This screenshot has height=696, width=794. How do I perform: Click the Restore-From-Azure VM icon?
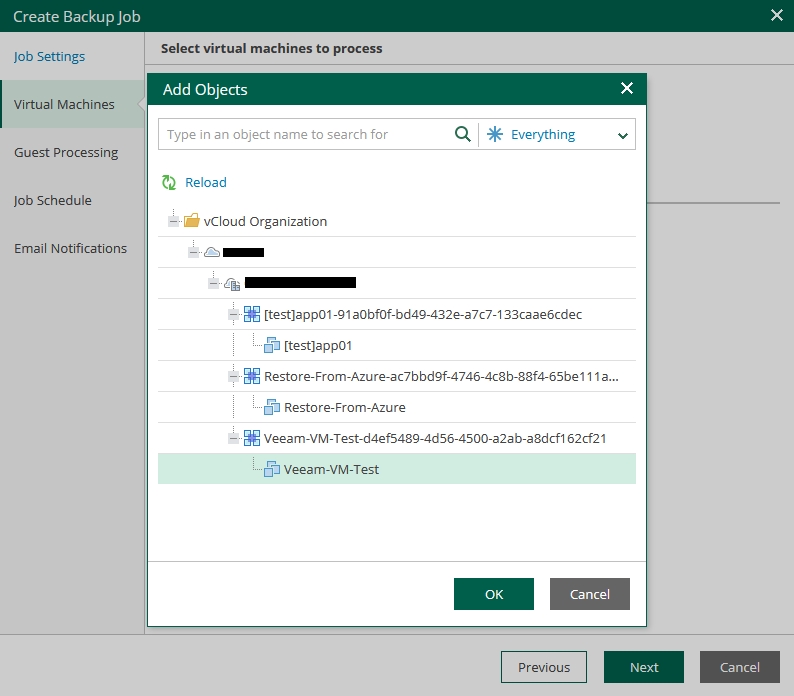click(272, 407)
